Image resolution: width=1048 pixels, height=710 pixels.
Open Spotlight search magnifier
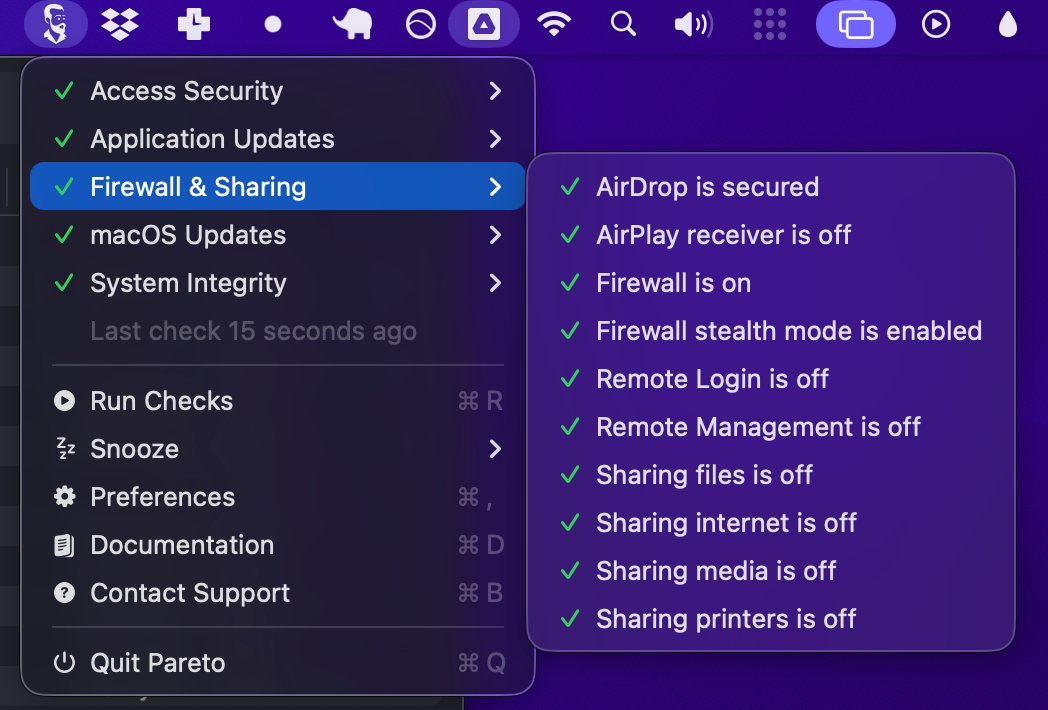[x=623, y=25]
